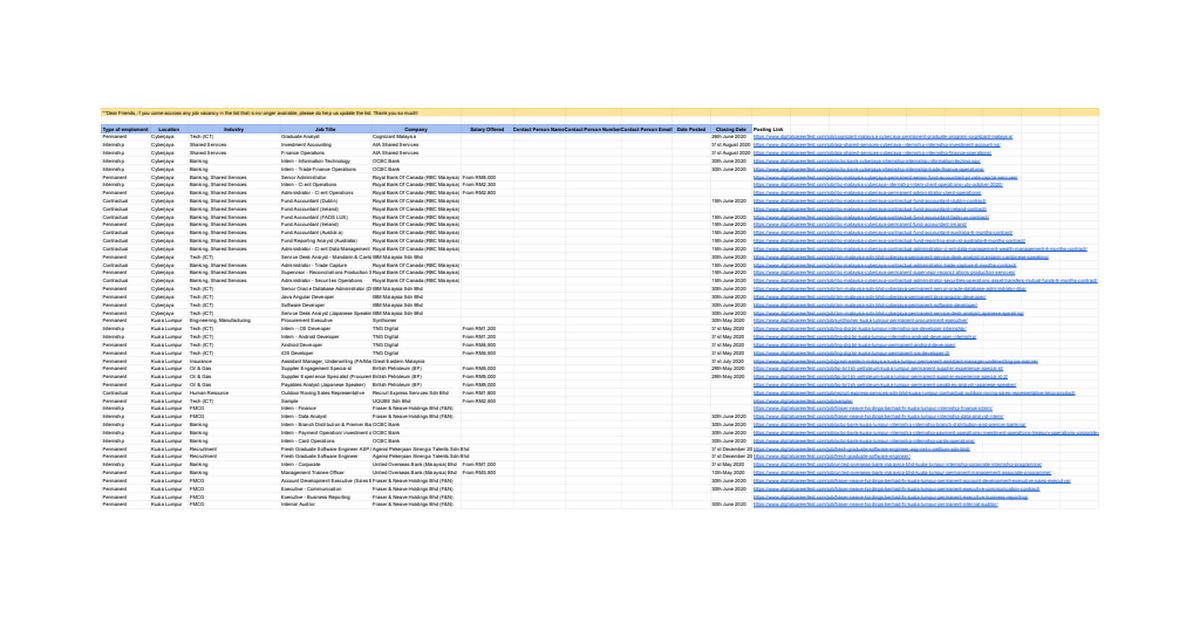
Task: Select 'Engineering, Manufacturing' industry cell
Action: 234,321
